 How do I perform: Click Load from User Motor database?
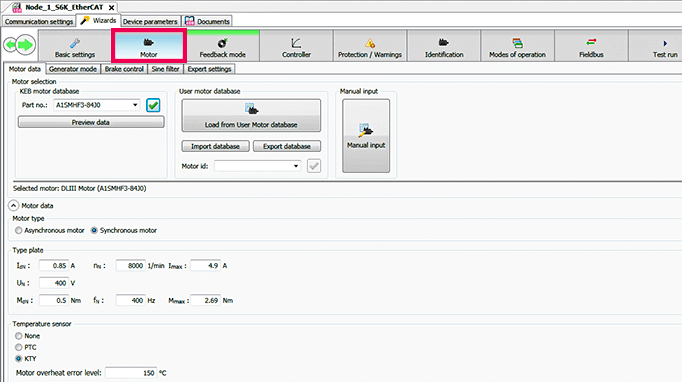251,115
